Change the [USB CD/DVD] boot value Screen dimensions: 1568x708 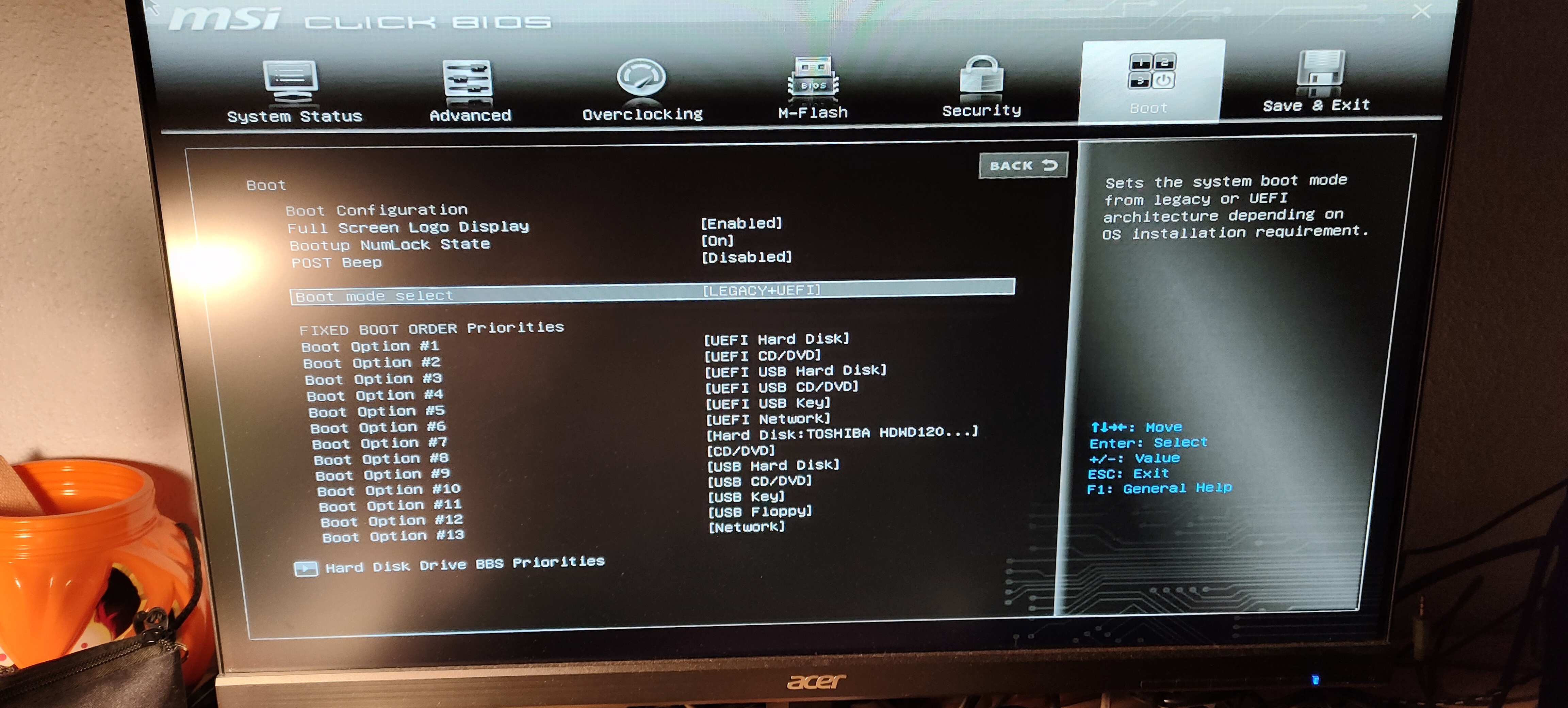click(x=759, y=481)
